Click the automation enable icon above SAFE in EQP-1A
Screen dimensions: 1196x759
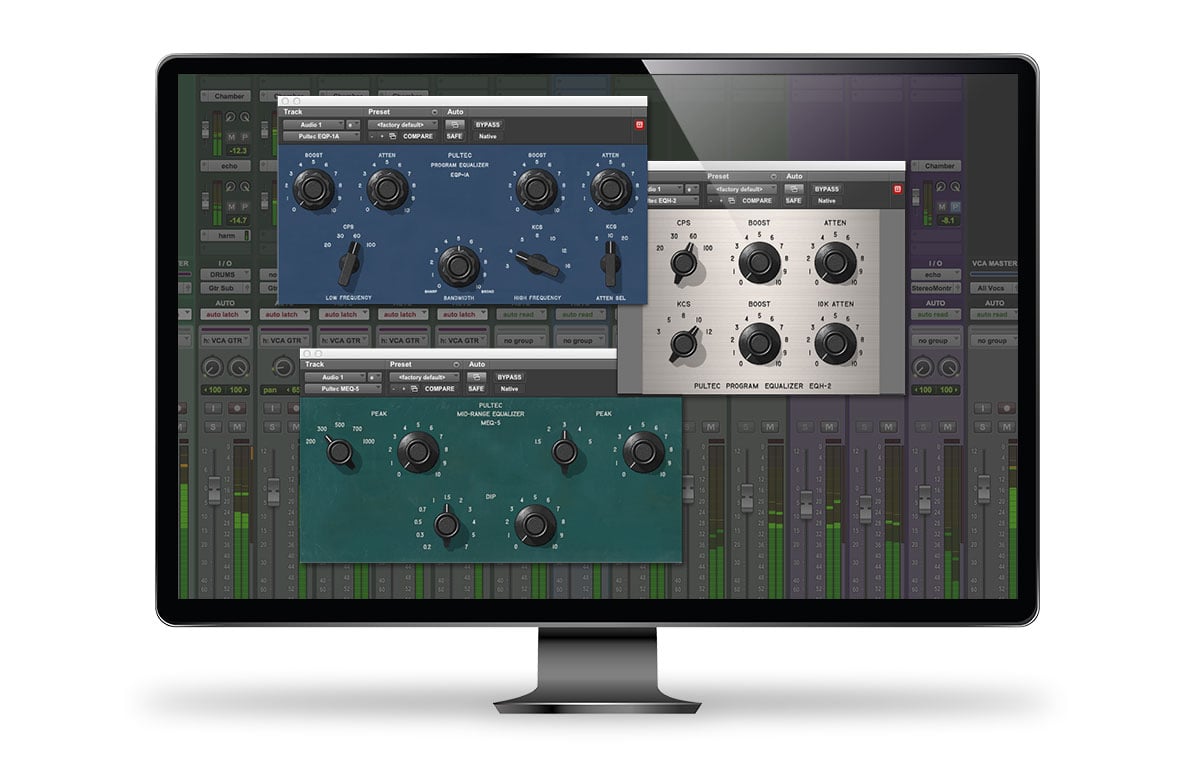click(454, 125)
